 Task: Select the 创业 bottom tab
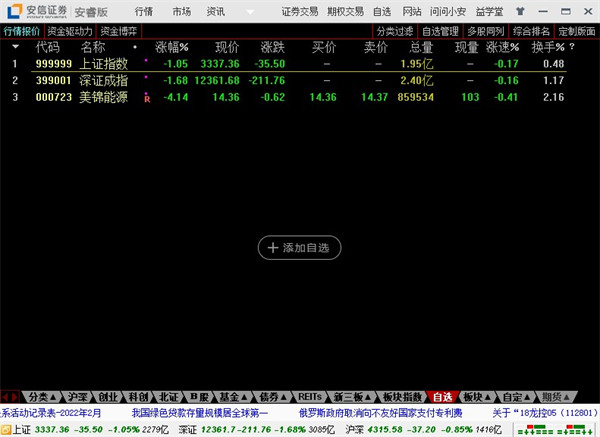[x=108, y=397]
